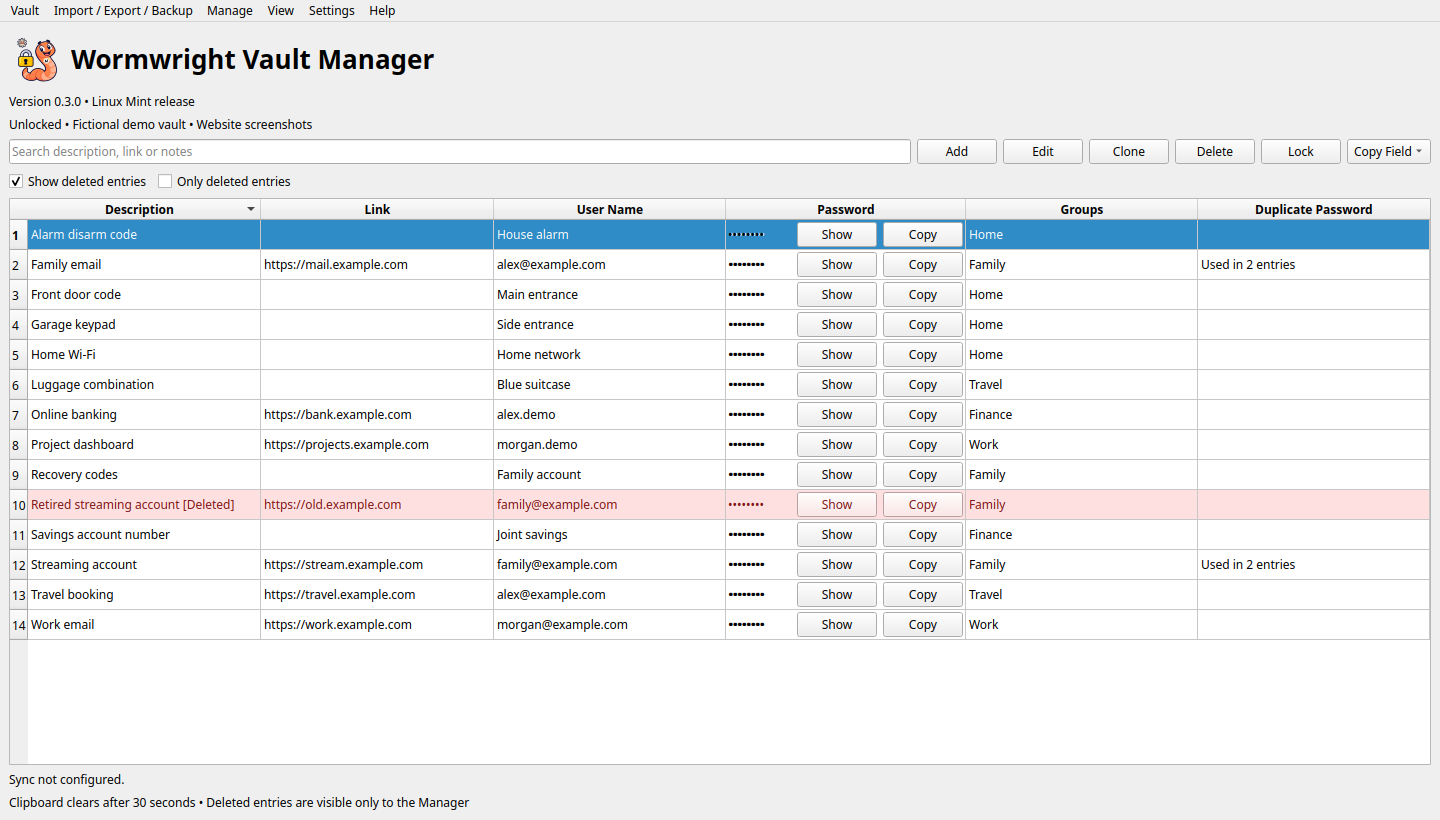Copy password for Garage keypad
The image size is (1440, 820).
[x=923, y=325]
